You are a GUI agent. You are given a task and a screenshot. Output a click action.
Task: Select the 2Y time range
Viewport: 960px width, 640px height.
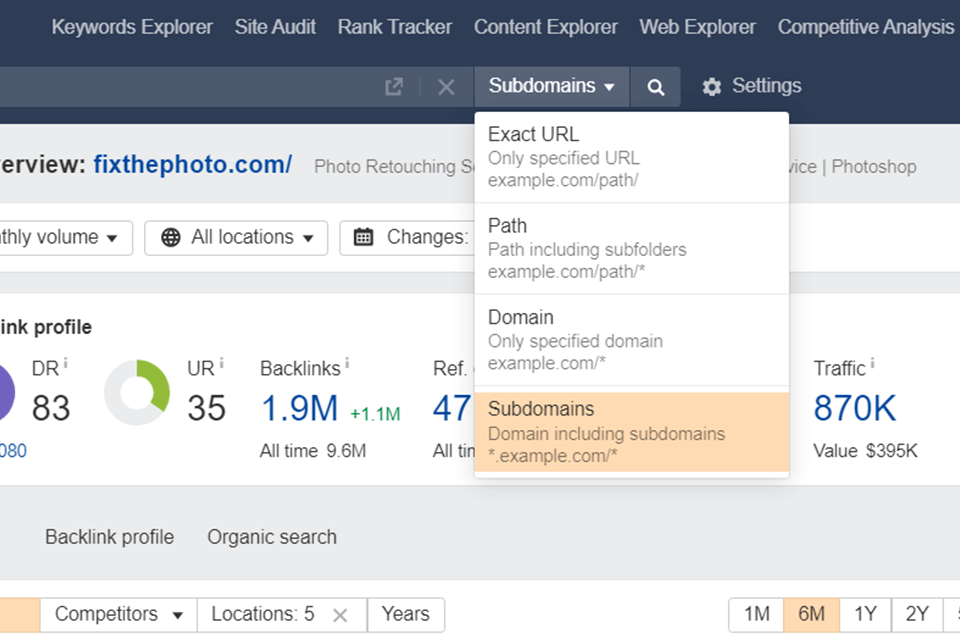click(917, 614)
